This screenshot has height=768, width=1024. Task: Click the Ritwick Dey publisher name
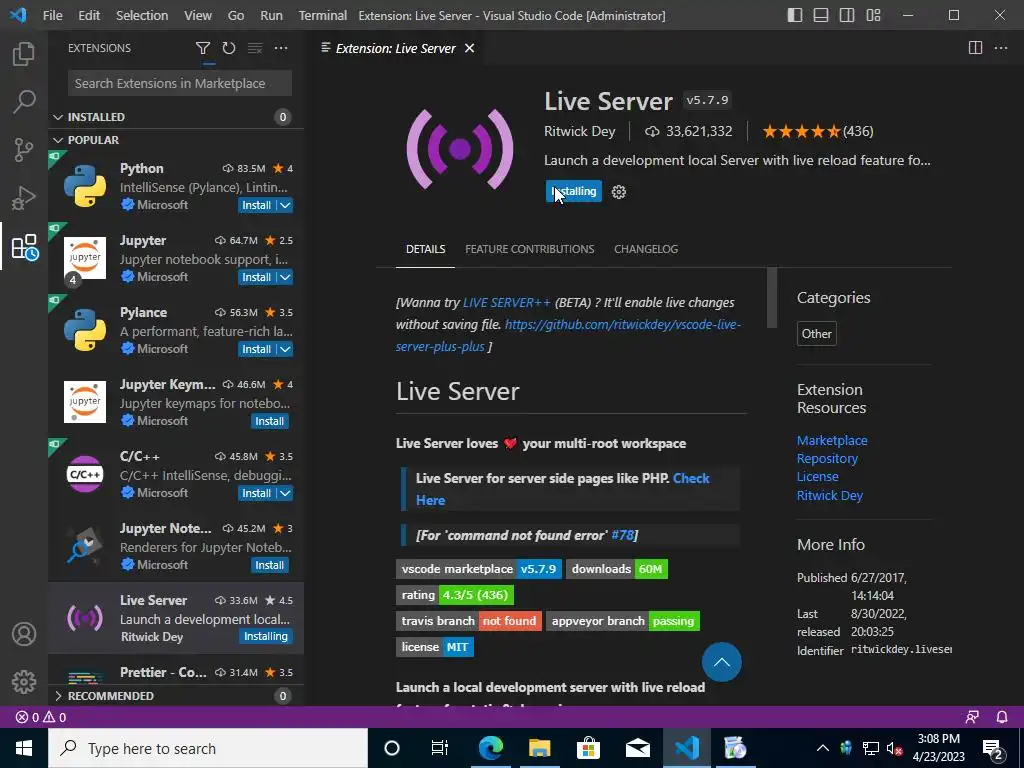click(x=580, y=131)
